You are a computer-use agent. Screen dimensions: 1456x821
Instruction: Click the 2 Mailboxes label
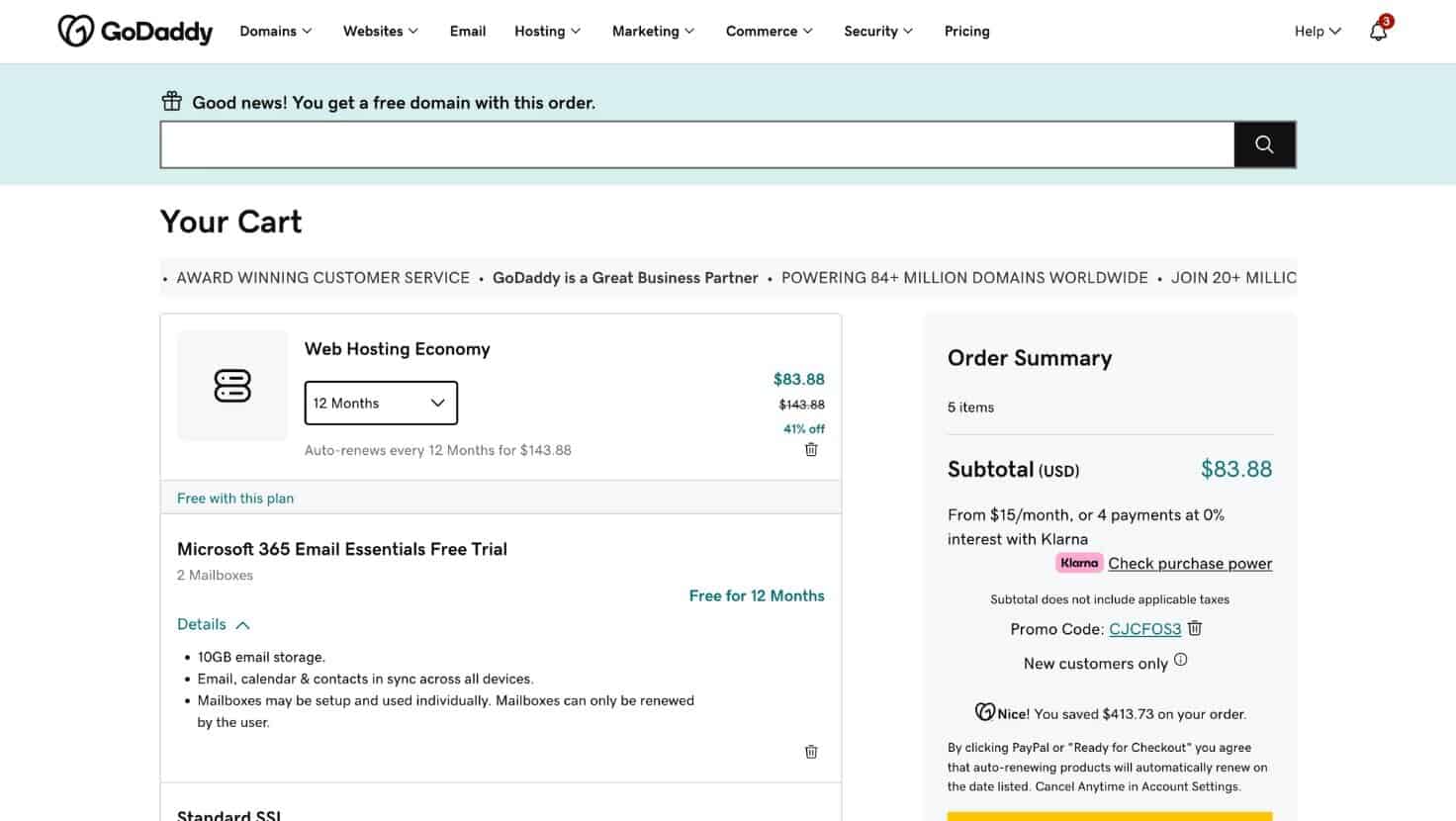(215, 575)
